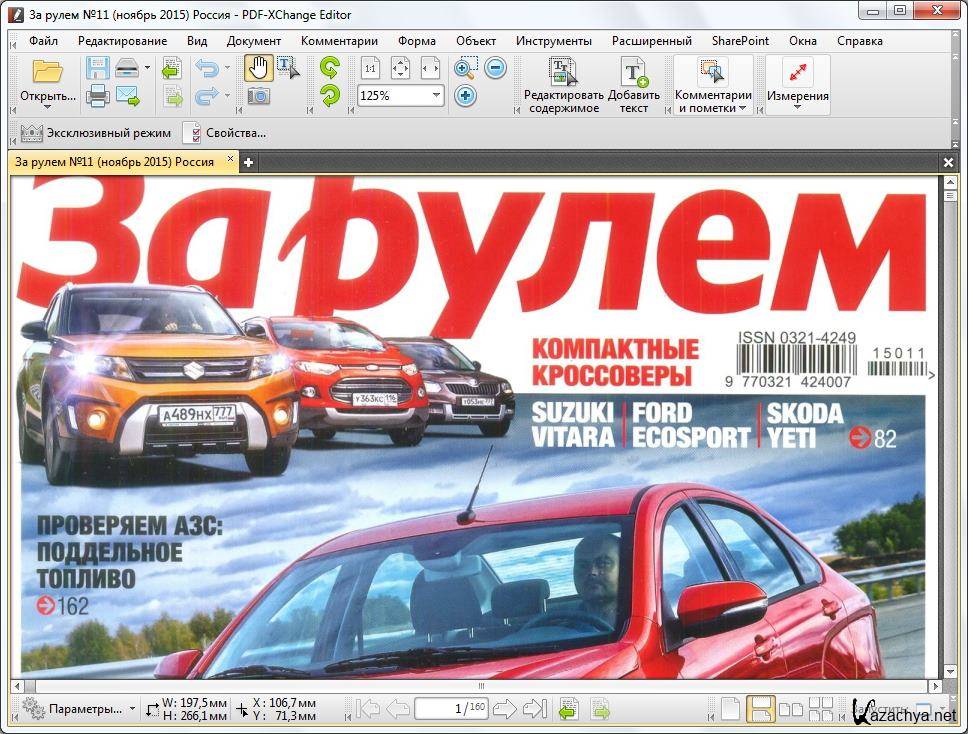Click the Zoom Out minus icon
Image resolution: width=968 pixels, height=734 pixels.
pyautogui.click(x=495, y=68)
